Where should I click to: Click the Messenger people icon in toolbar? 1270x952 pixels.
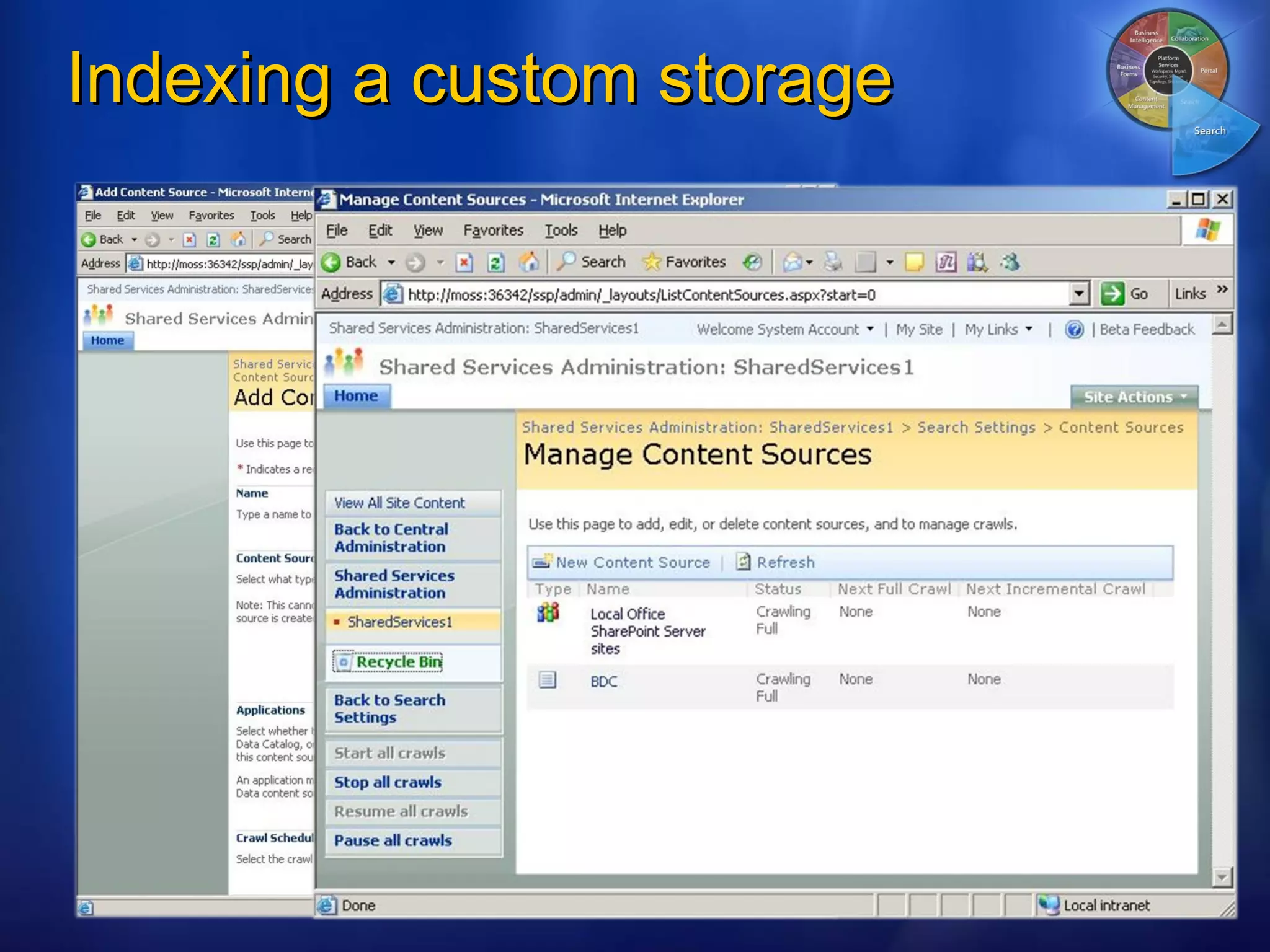pyautogui.click(x=1010, y=263)
